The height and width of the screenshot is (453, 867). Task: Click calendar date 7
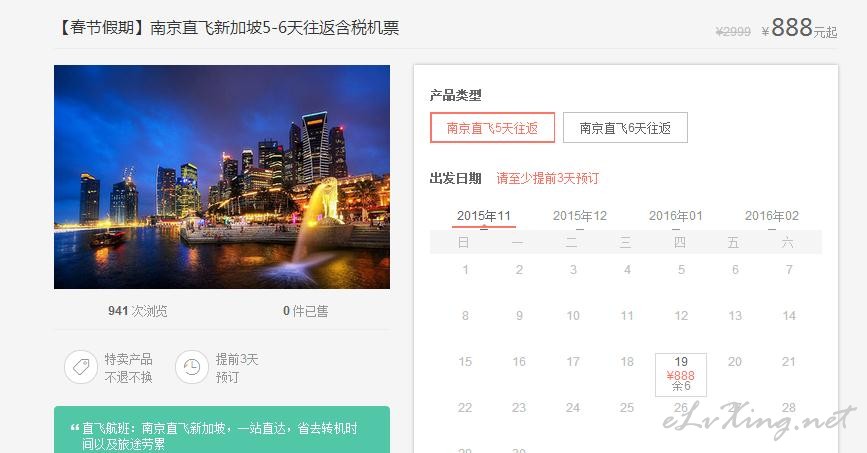(x=789, y=269)
